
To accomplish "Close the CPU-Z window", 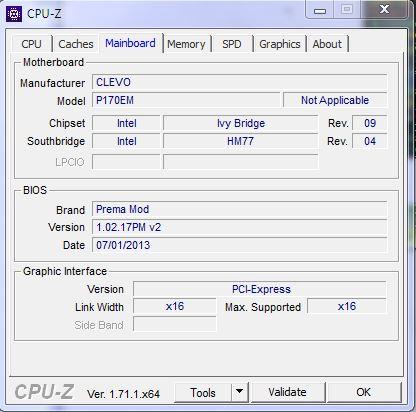I will tap(384, 9).
